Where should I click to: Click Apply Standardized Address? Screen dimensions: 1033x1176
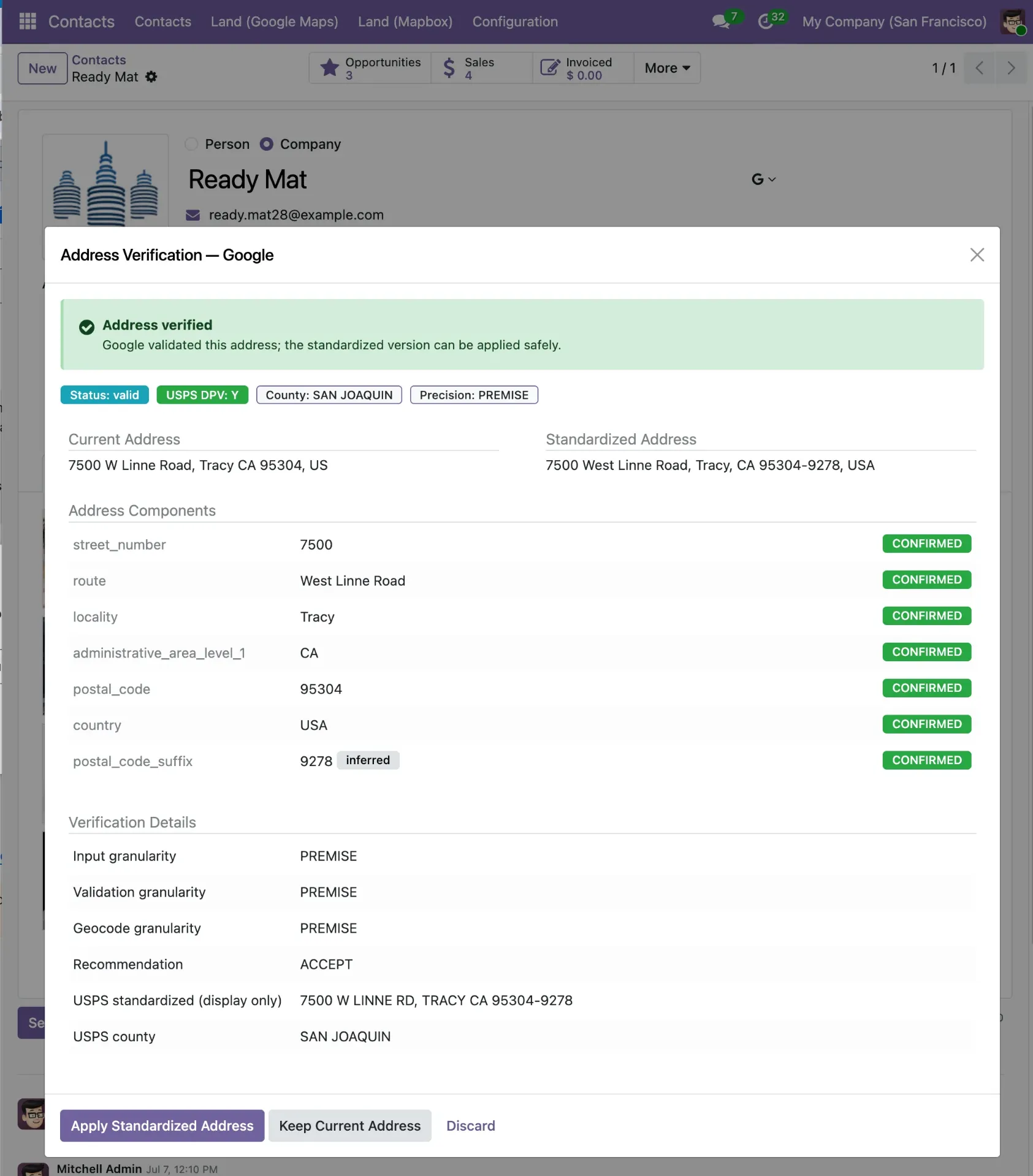point(162,1126)
